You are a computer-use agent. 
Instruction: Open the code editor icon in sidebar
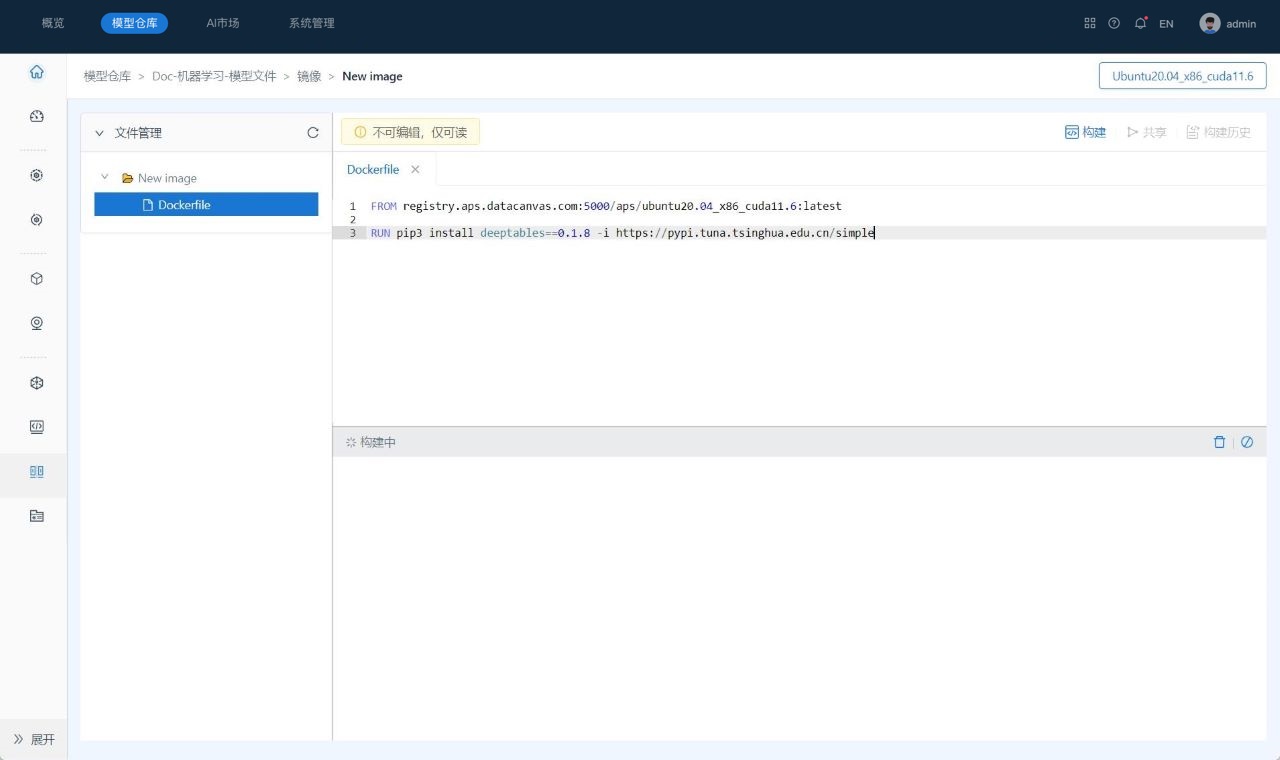click(x=37, y=427)
